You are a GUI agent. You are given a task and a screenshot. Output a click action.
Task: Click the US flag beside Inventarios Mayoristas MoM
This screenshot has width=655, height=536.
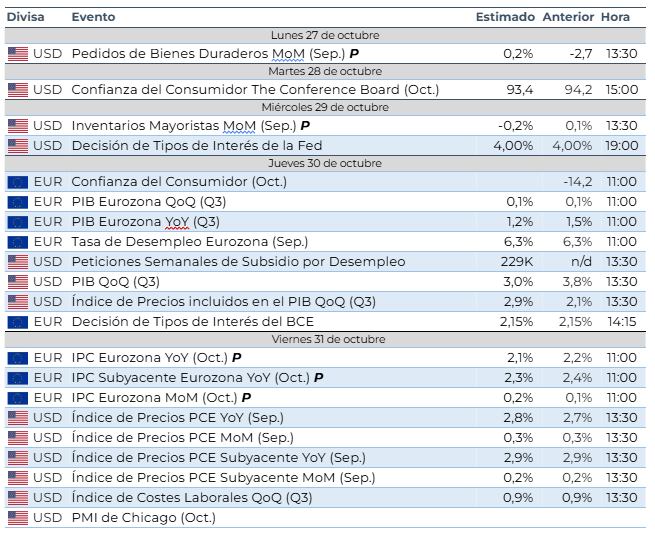tap(17, 126)
